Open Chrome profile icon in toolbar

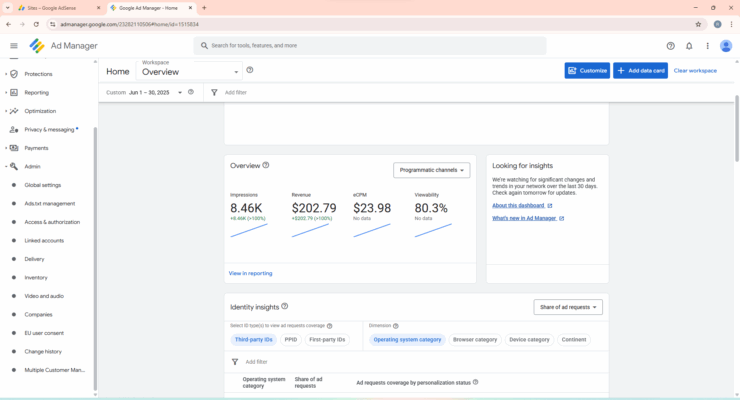717,24
